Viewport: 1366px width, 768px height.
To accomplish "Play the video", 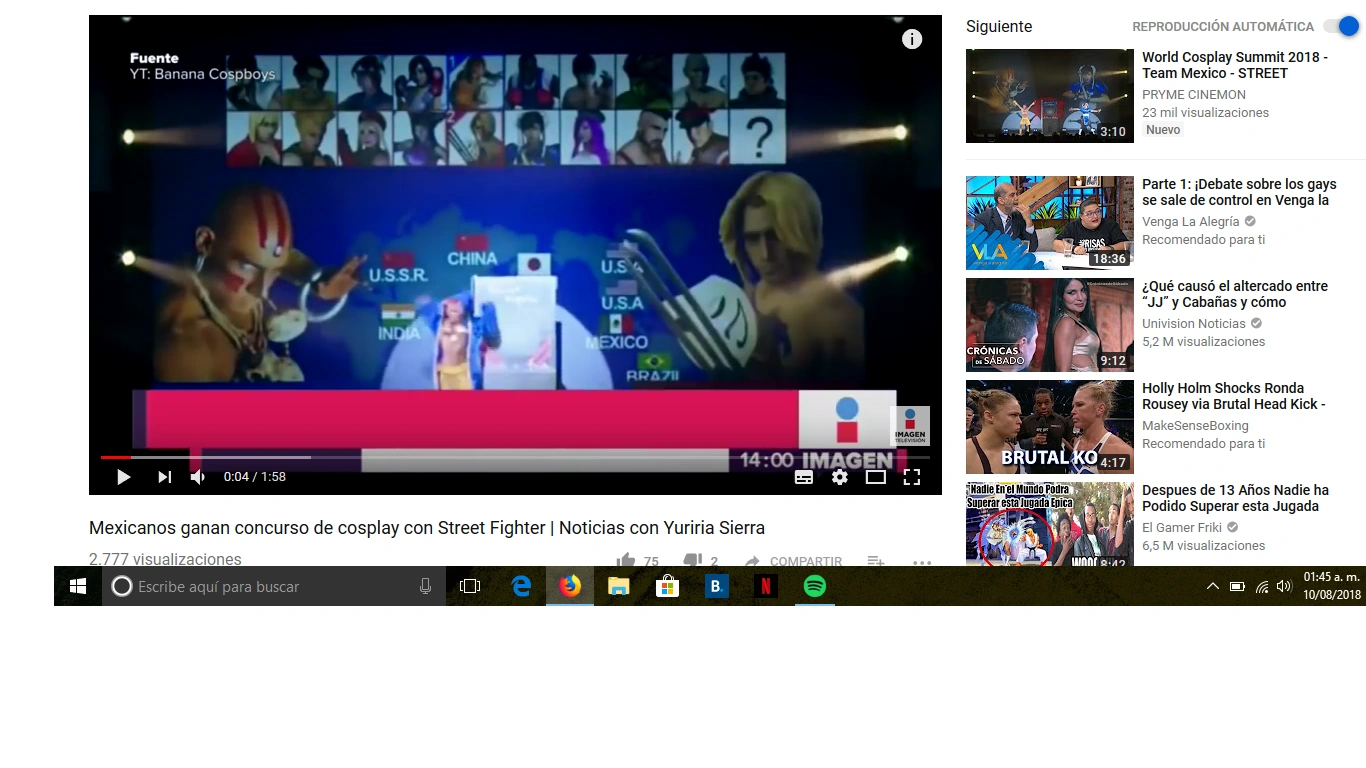I will point(124,477).
